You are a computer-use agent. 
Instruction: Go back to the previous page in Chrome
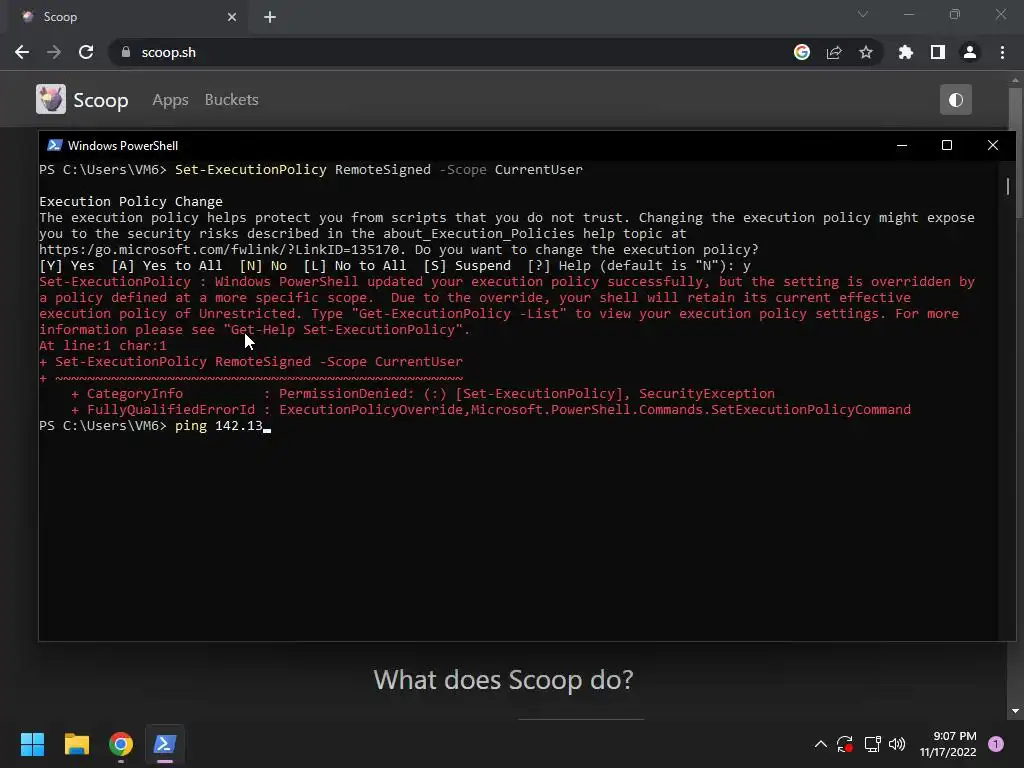(x=22, y=52)
